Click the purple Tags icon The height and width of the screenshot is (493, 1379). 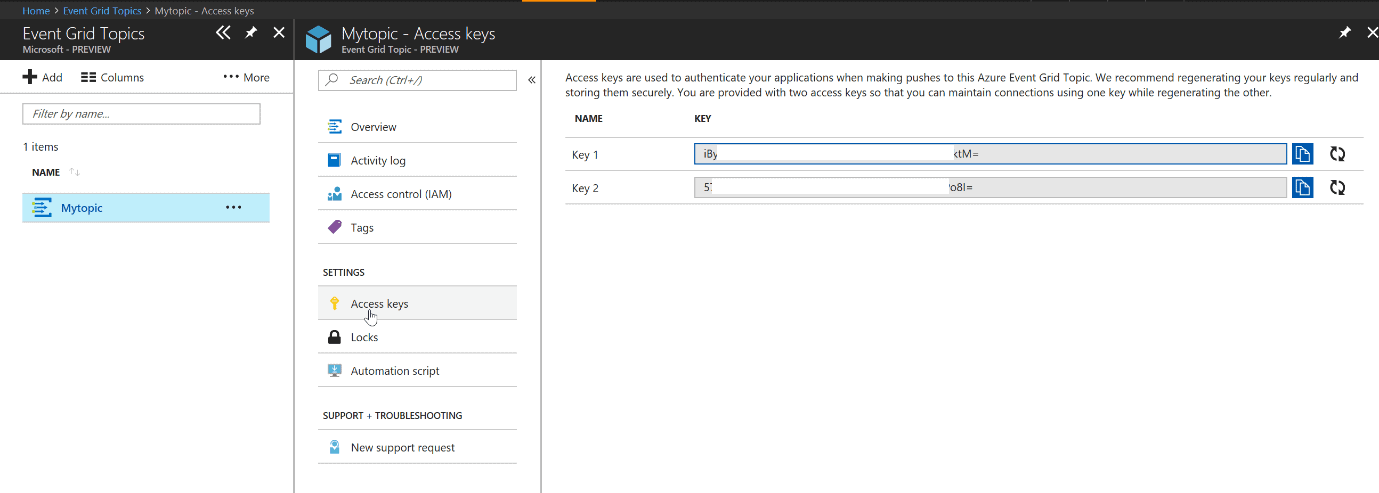click(x=335, y=227)
